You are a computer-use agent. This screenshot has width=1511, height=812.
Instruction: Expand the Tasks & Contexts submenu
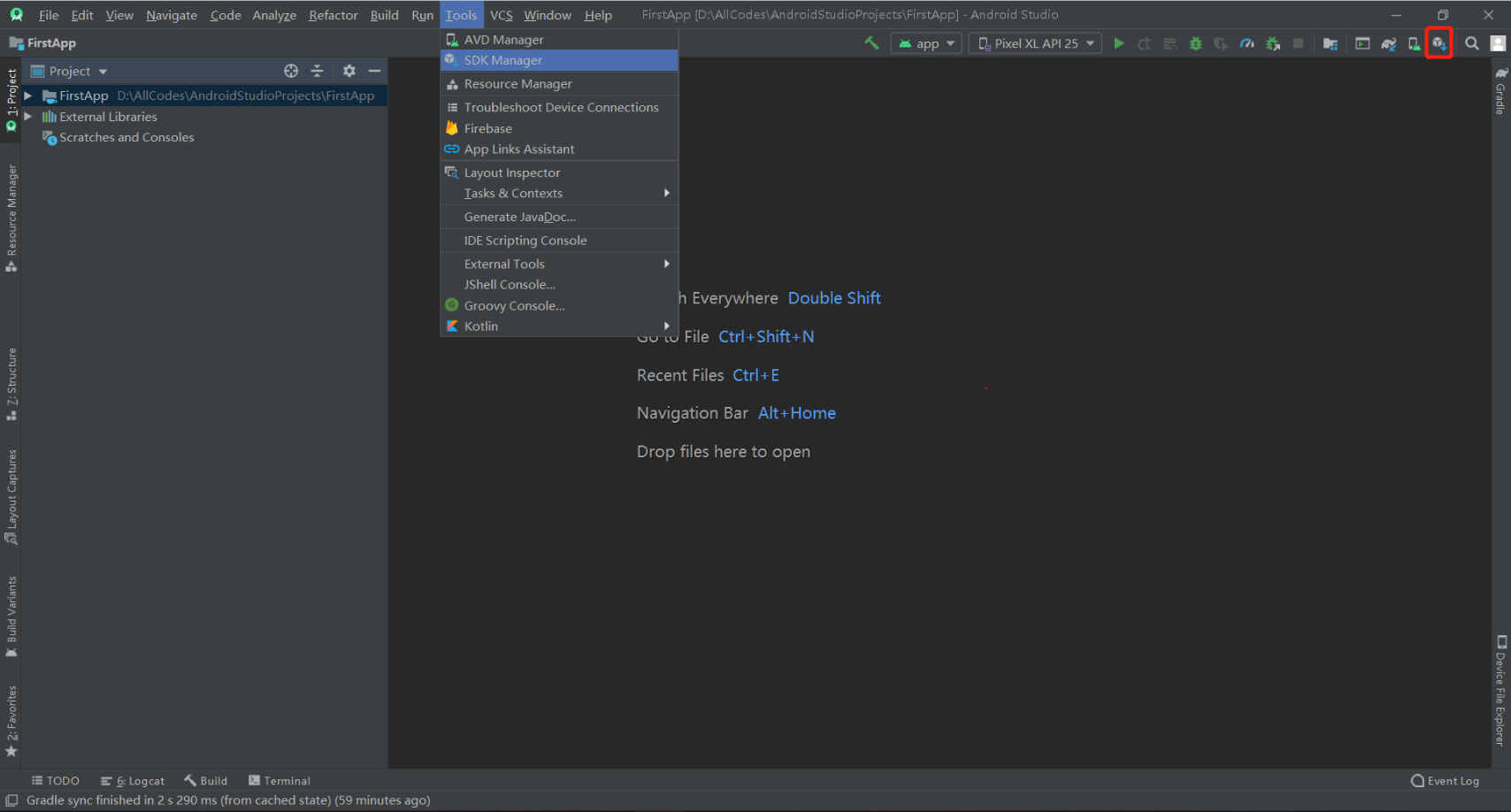coord(559,194)
